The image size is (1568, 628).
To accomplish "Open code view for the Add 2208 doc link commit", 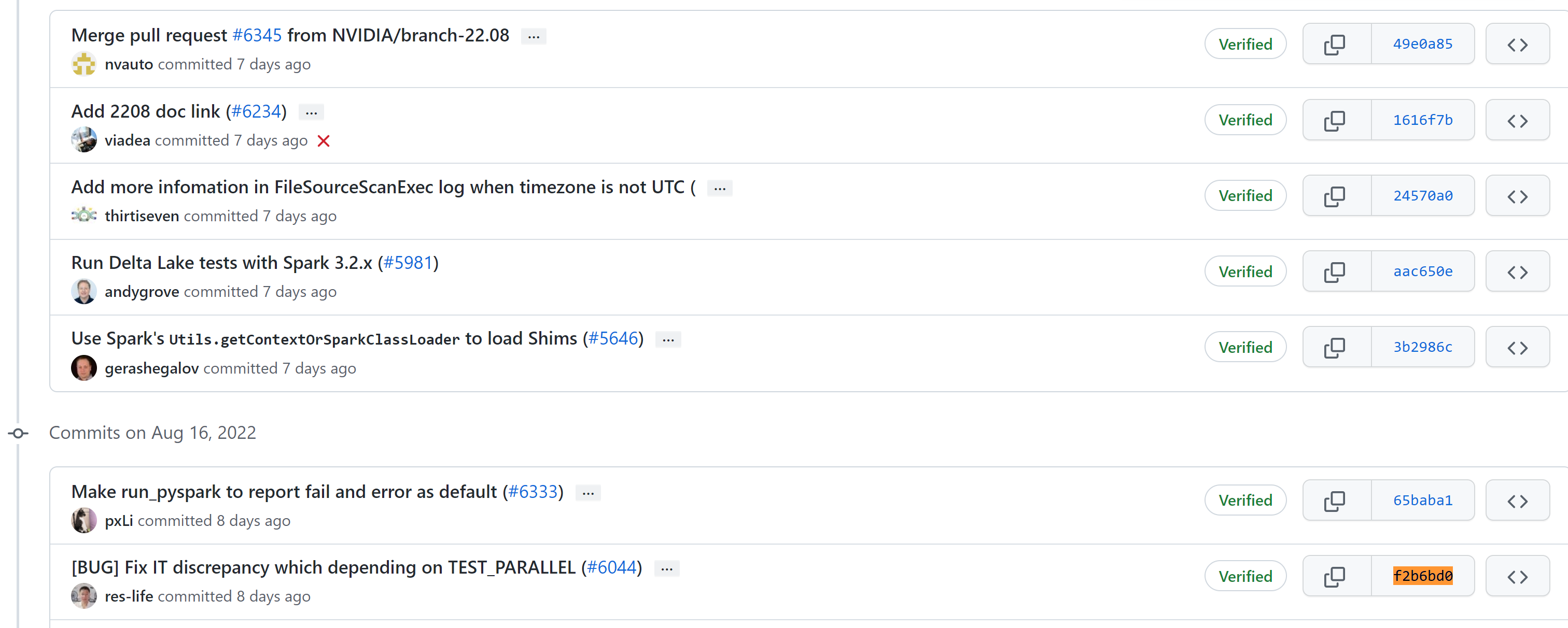I will pyautogui.click(x=1518, y=119).
